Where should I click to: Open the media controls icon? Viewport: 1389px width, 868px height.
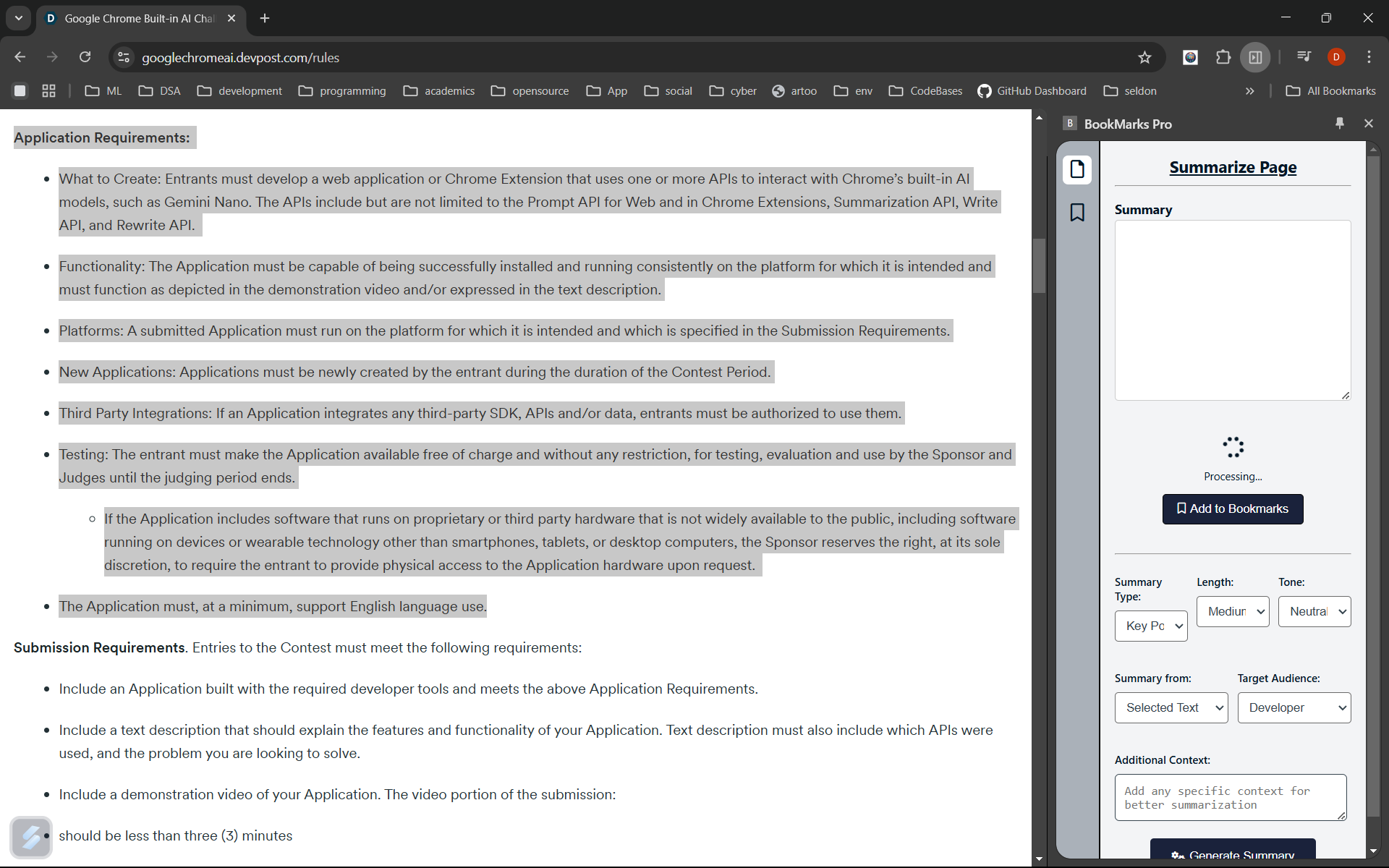coord(1304,57)
